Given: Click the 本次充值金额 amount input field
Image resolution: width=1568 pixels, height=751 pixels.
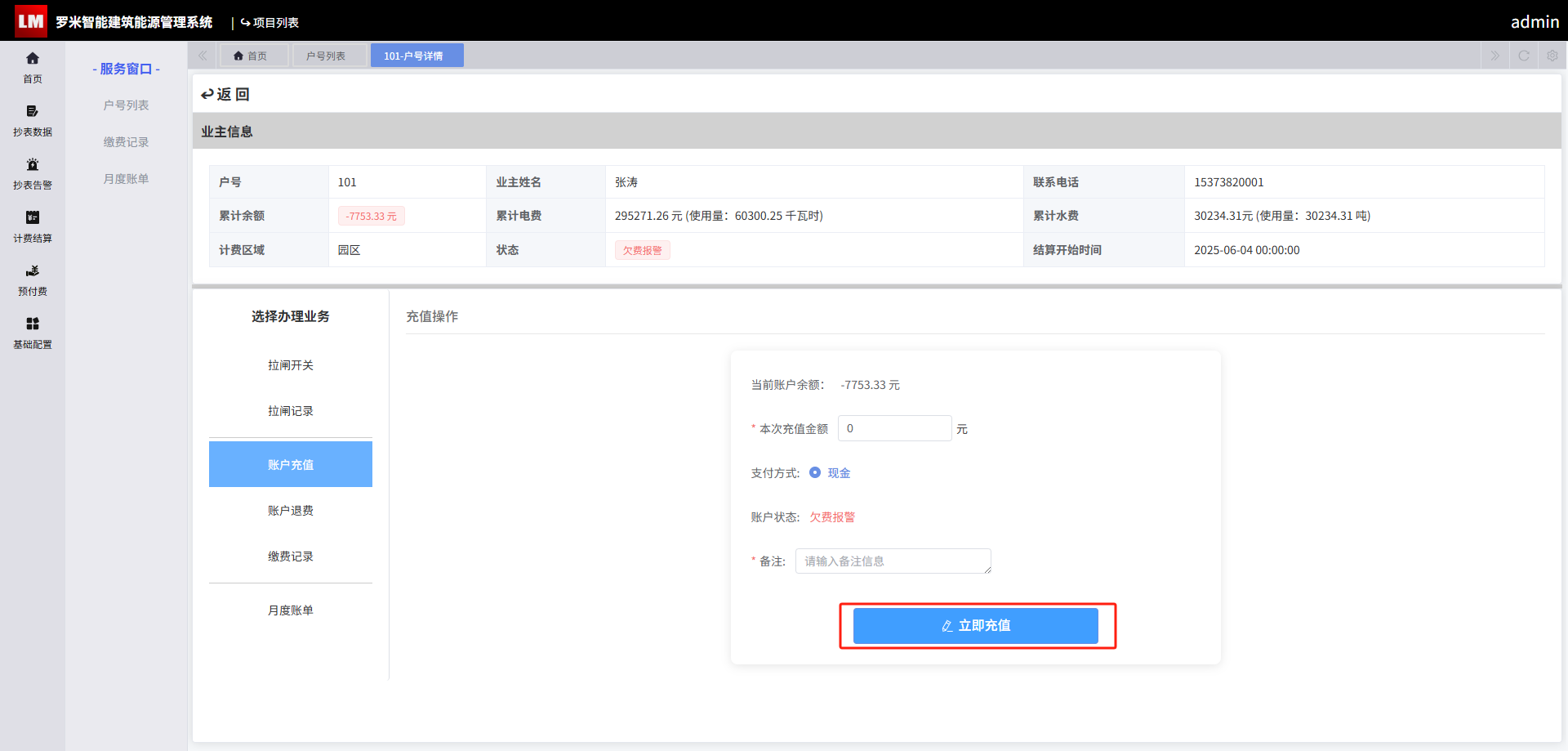Looking at the screenshot, I should [895, 428].
